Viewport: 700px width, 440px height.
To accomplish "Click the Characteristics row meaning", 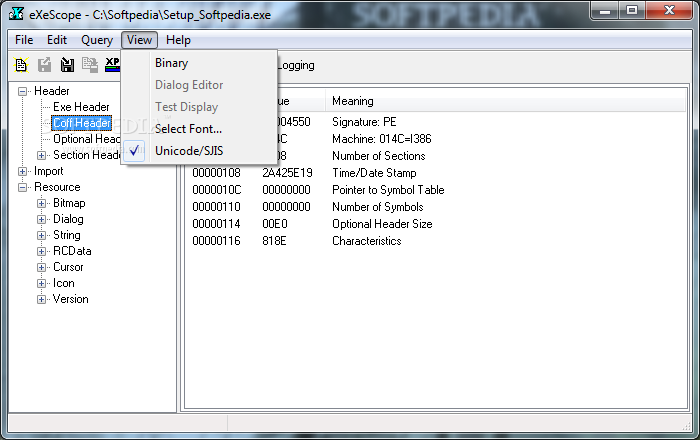I will [367, 241].
